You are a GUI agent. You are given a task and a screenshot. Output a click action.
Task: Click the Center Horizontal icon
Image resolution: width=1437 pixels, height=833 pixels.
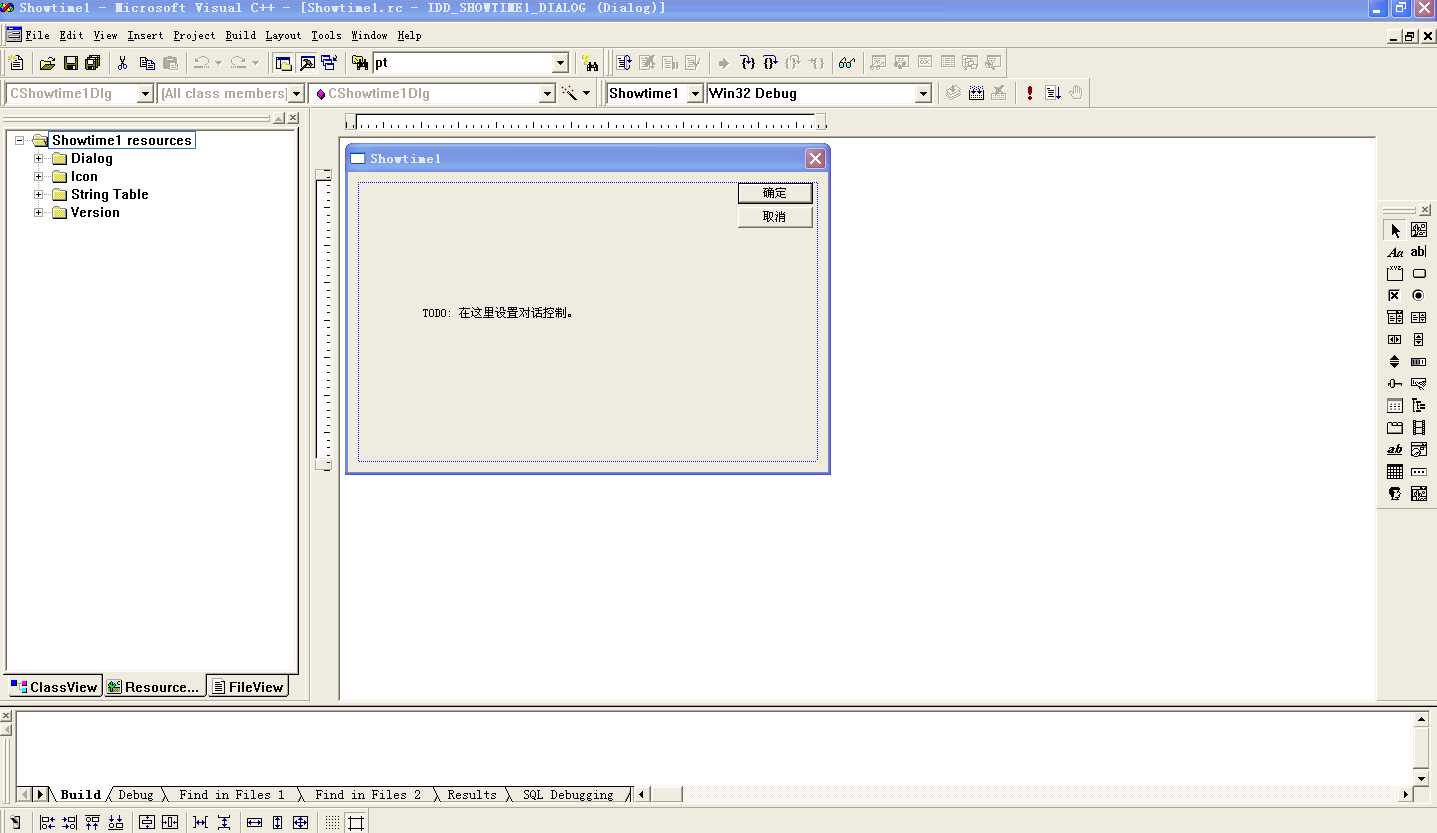tap(170, 822)
